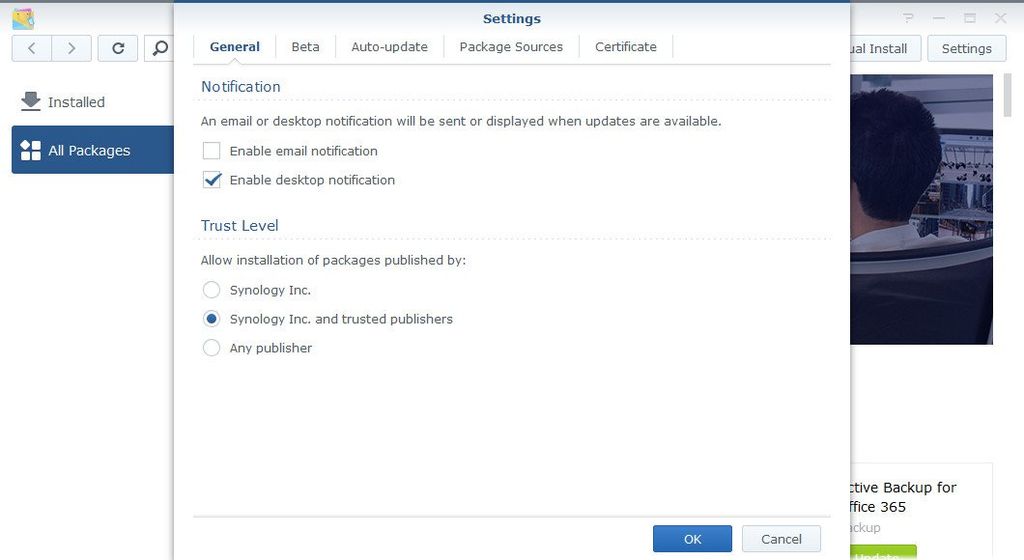Choose Synology Inc. and trusted publishers
Screen dimensions: 1024x560
[x=212, y=319]
